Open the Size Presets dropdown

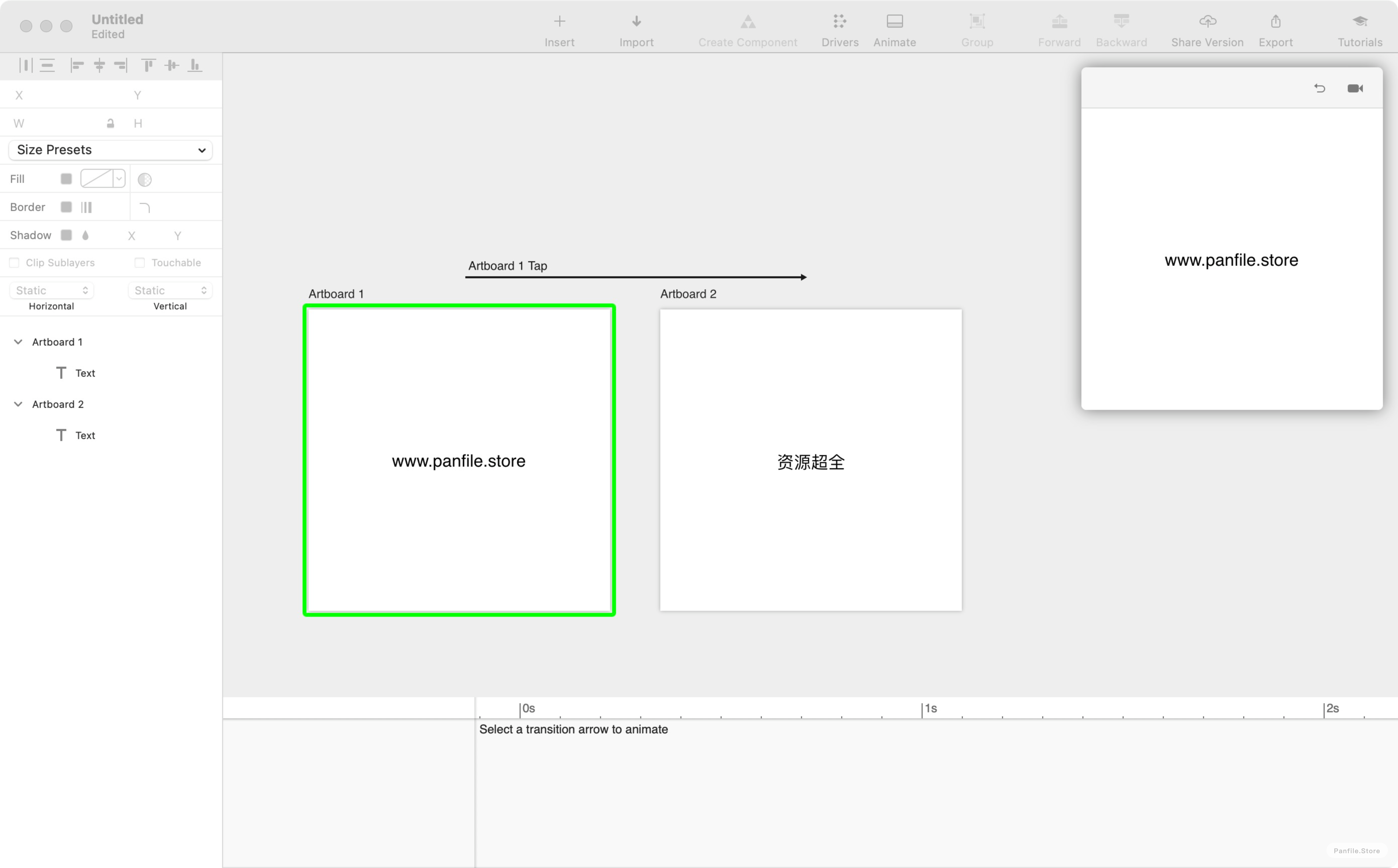point(110,149)
